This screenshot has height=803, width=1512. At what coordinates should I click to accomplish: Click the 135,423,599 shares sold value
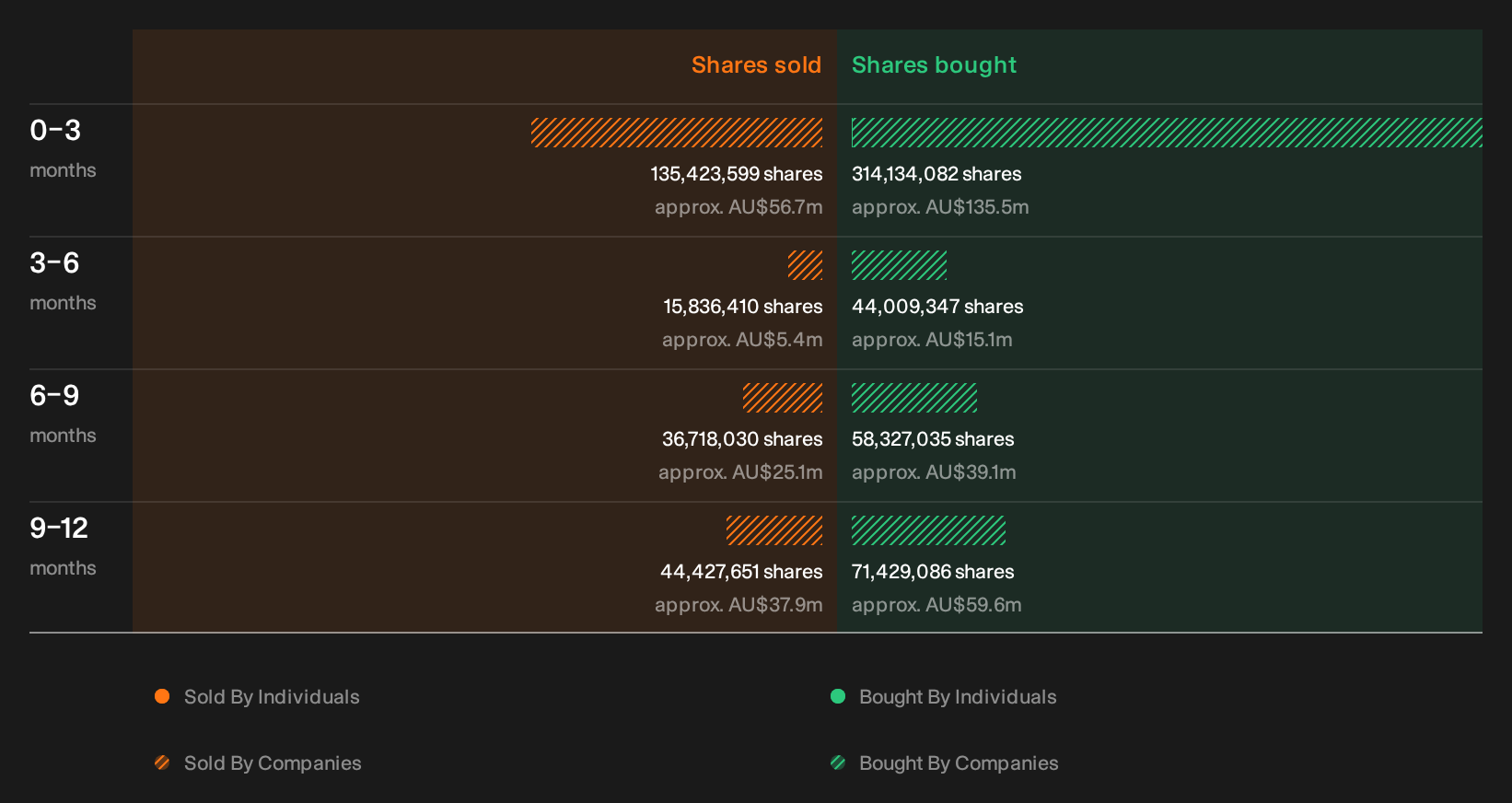[737, 174]
